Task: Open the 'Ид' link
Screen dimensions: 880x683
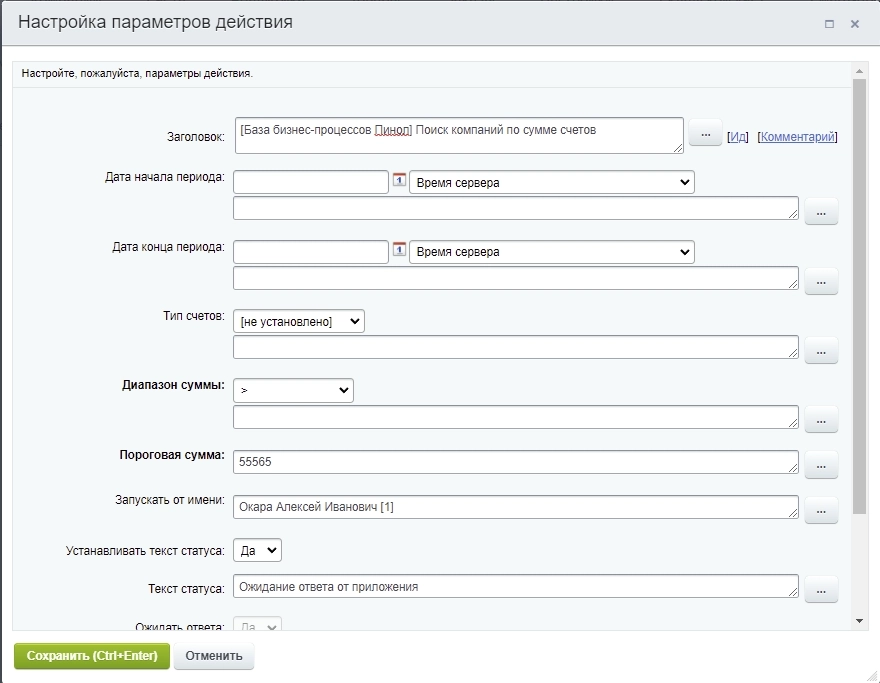Action: (x=738, y=137)
